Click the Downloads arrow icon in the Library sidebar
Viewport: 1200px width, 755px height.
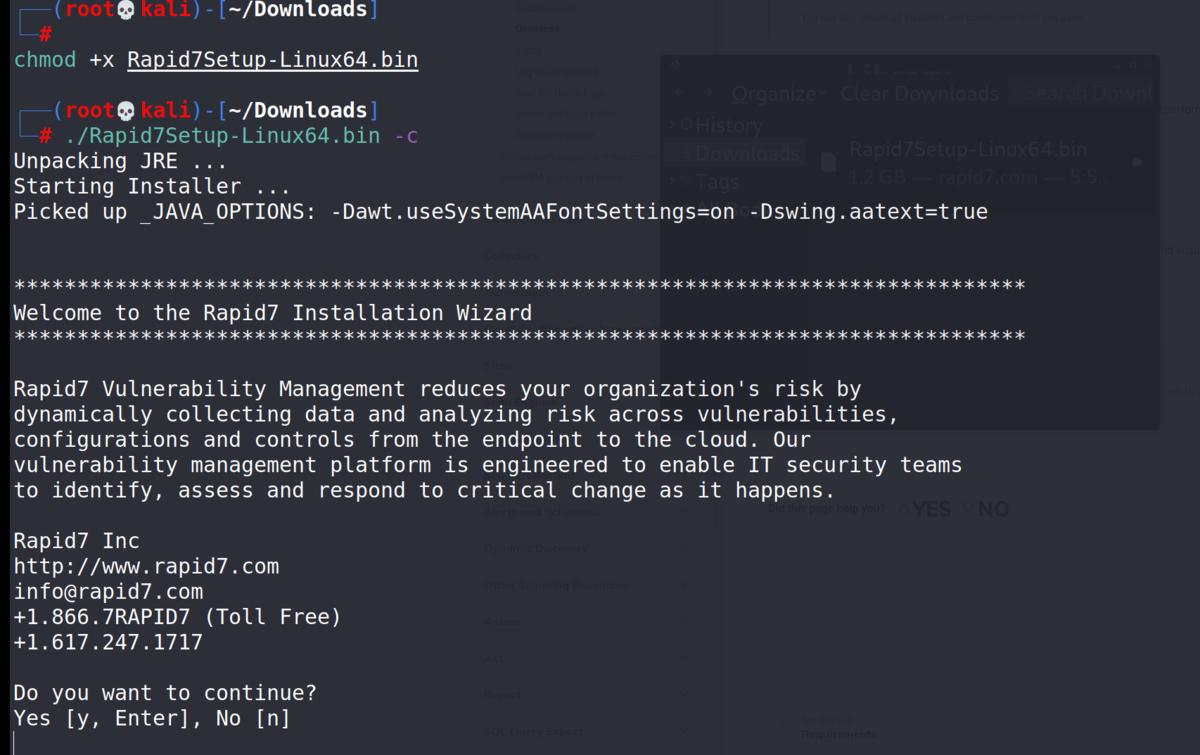(686, 153)
